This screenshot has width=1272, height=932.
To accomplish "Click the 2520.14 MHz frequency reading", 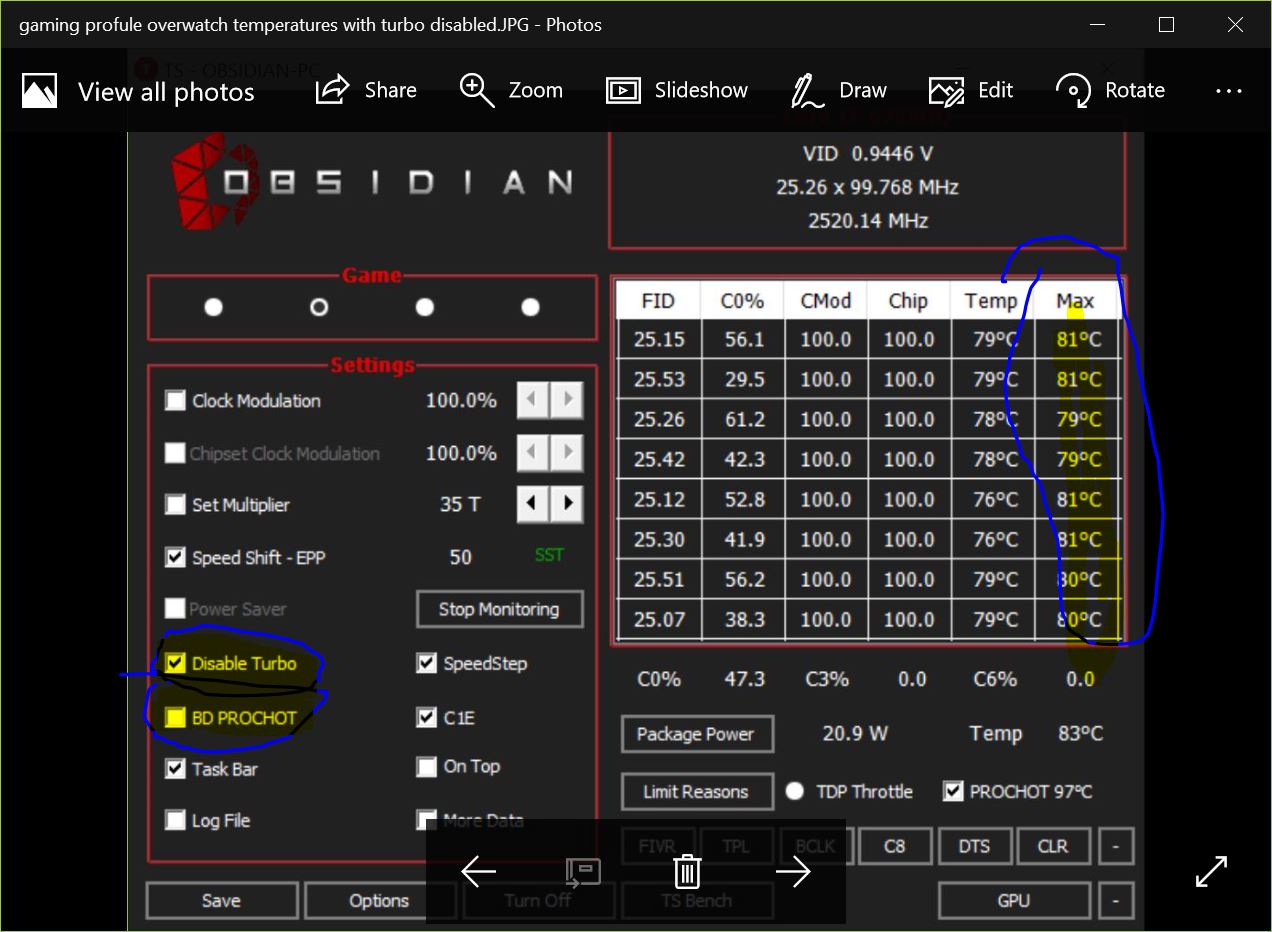I will 867,221.
